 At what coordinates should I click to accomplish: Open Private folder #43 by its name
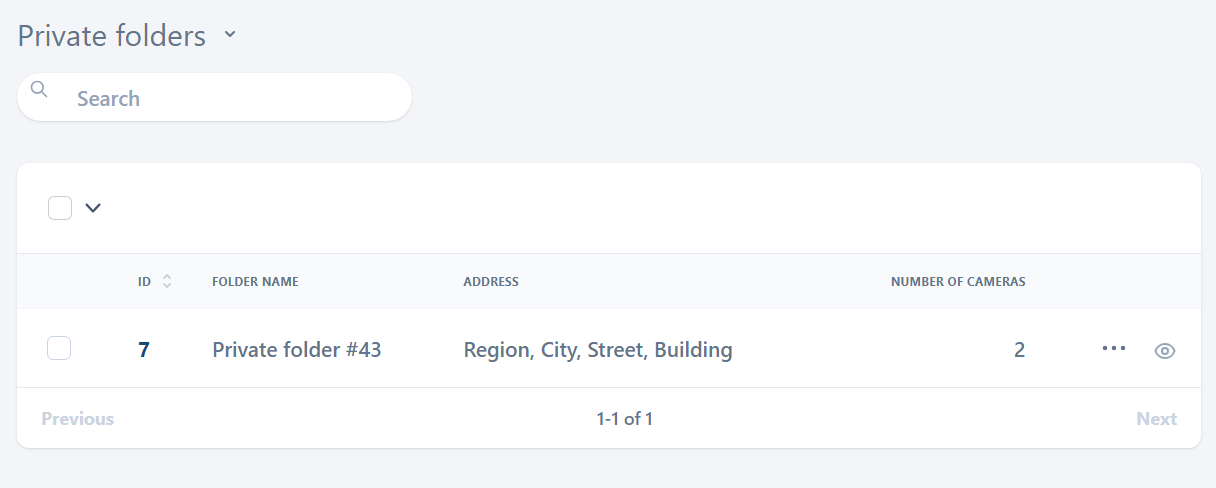coord(296,350)
